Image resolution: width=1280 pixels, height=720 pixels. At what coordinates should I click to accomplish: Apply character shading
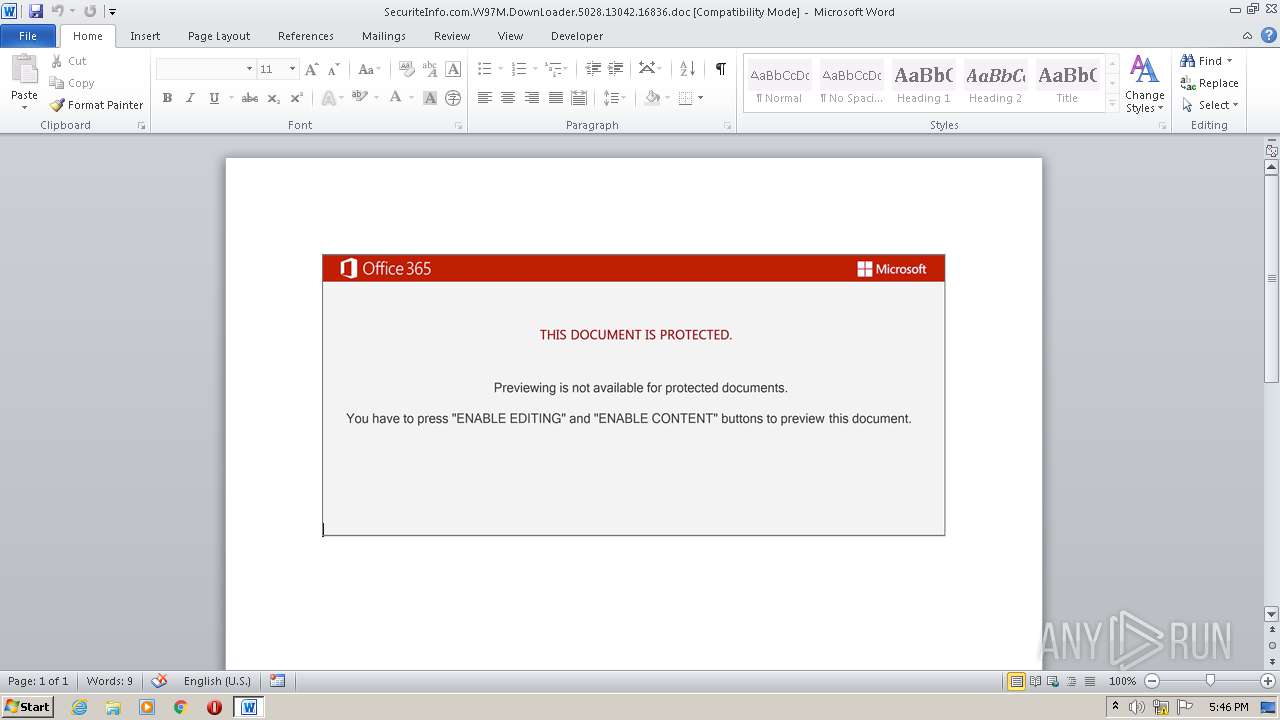[x=430, y=98]
